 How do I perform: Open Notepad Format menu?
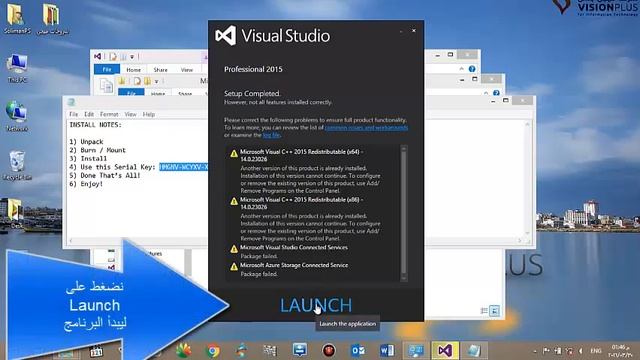(109, 114)
